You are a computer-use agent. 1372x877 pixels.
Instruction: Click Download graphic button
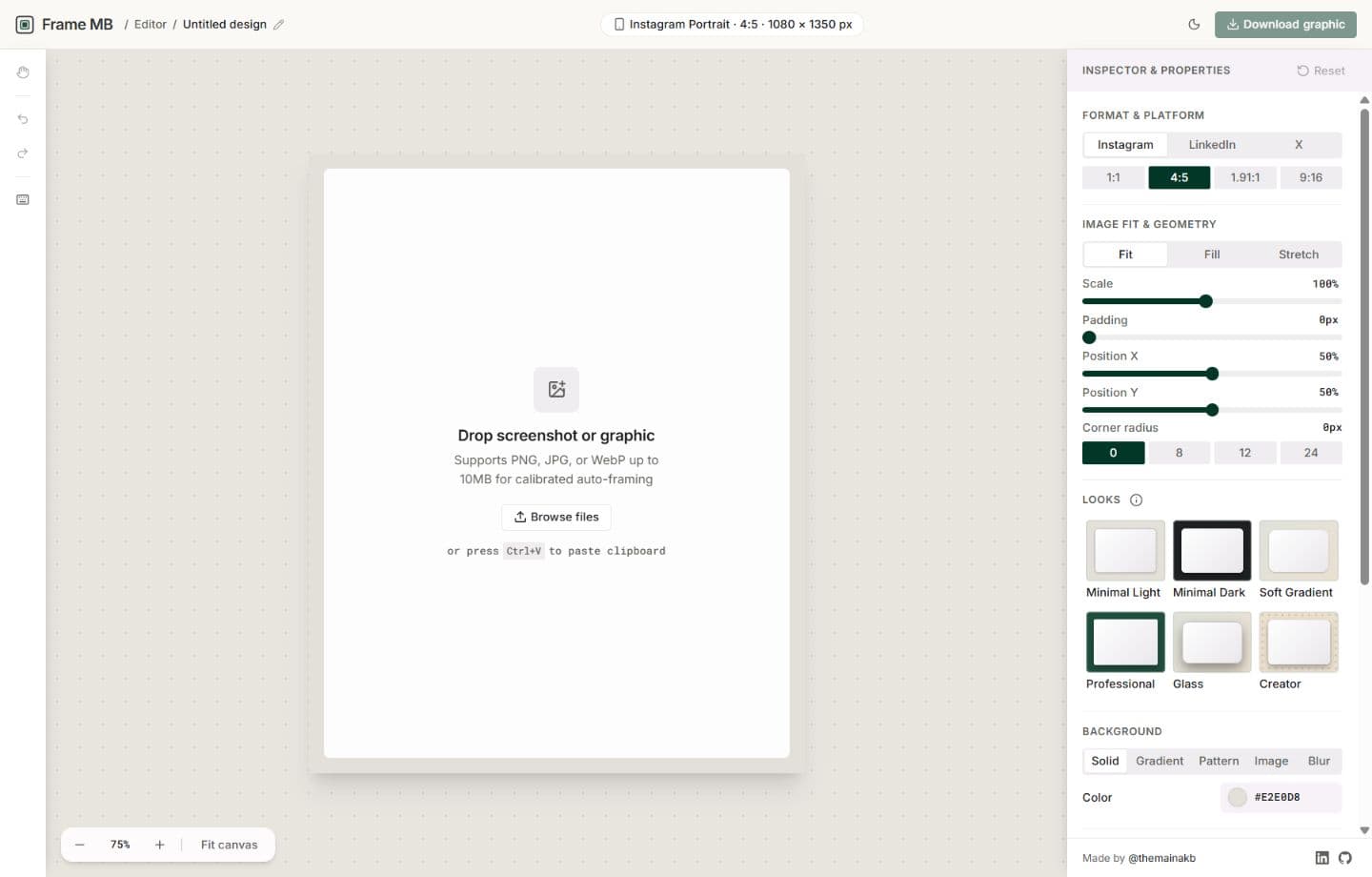point(1285,25)
